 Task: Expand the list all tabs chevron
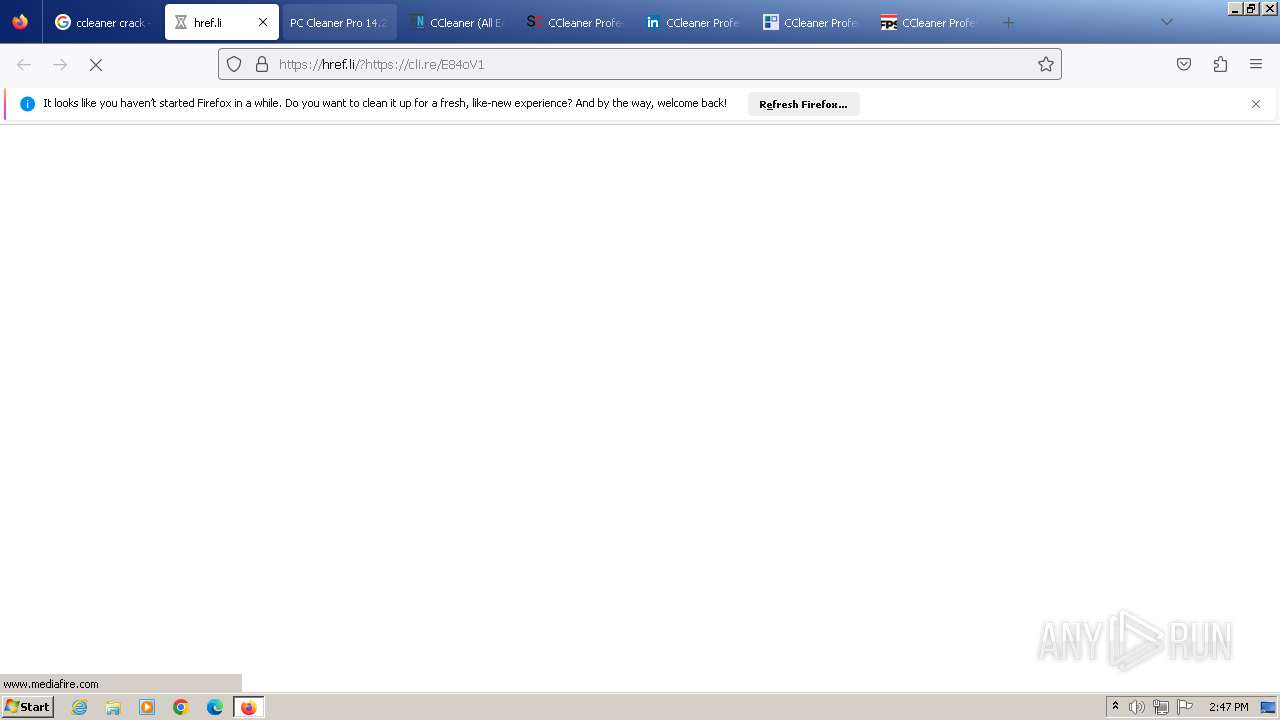[1166, 22]
